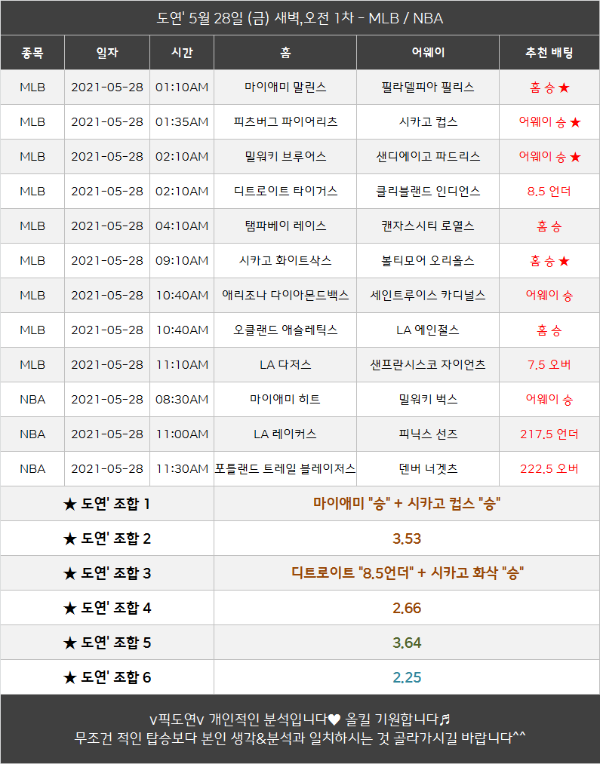Select the 추천 배팅 column header
Viewport: 600px width, 764px height.
(549, 53)
